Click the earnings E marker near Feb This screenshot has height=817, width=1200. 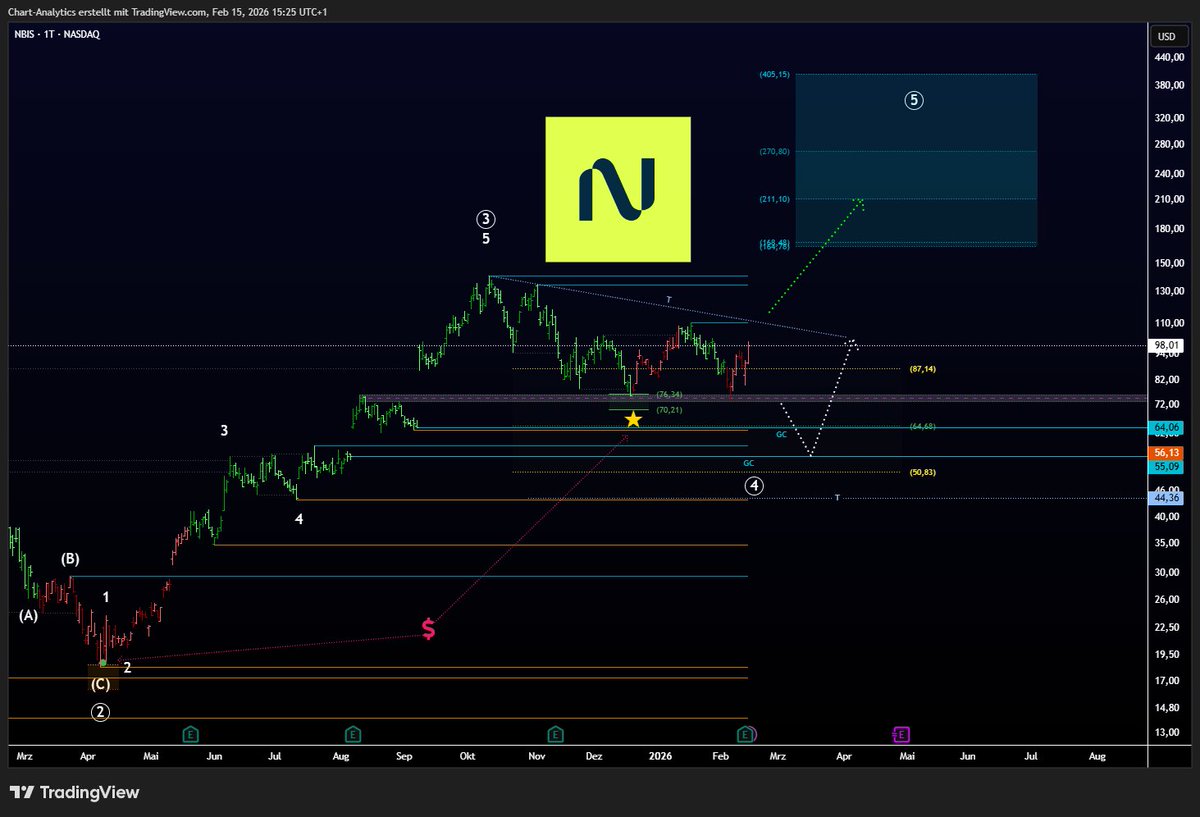[745, 735]
